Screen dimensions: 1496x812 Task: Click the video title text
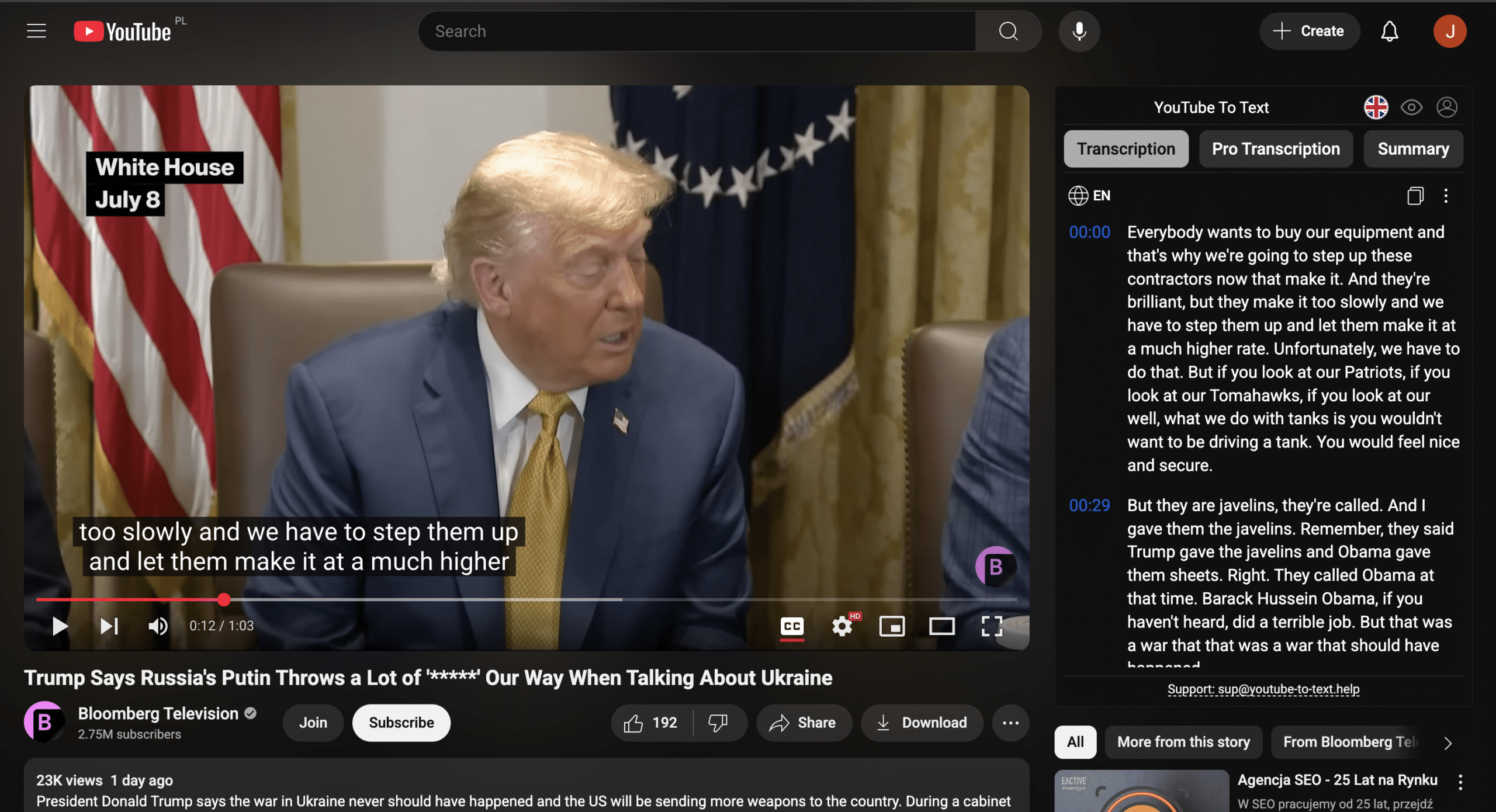pyautogui.click(x=428, y=678)
